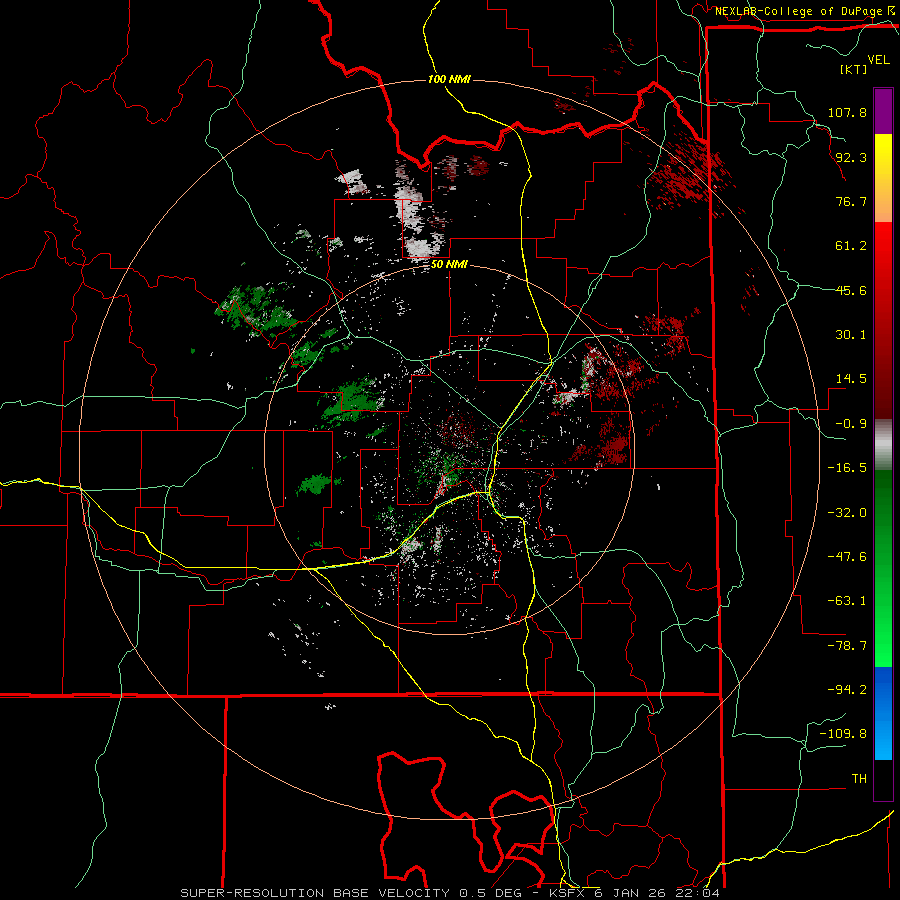Select the 76.7 value on velocity scale
This screenshot has width=900, height=900.
851,201
